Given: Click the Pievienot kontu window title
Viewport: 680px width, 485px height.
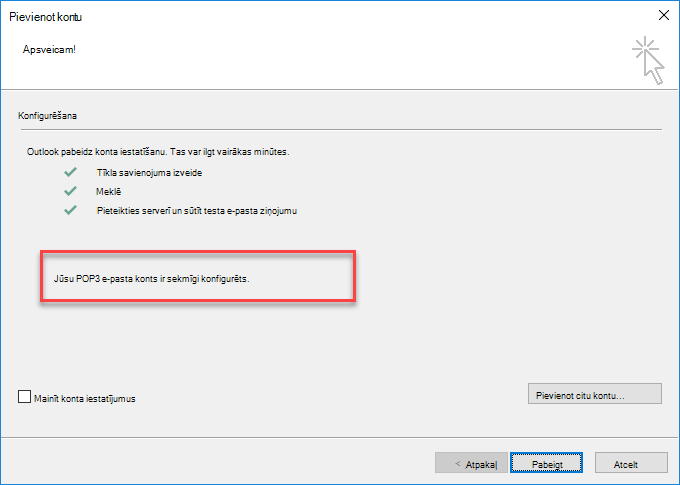Looking at the screenshot, I should tap(46, 17).
